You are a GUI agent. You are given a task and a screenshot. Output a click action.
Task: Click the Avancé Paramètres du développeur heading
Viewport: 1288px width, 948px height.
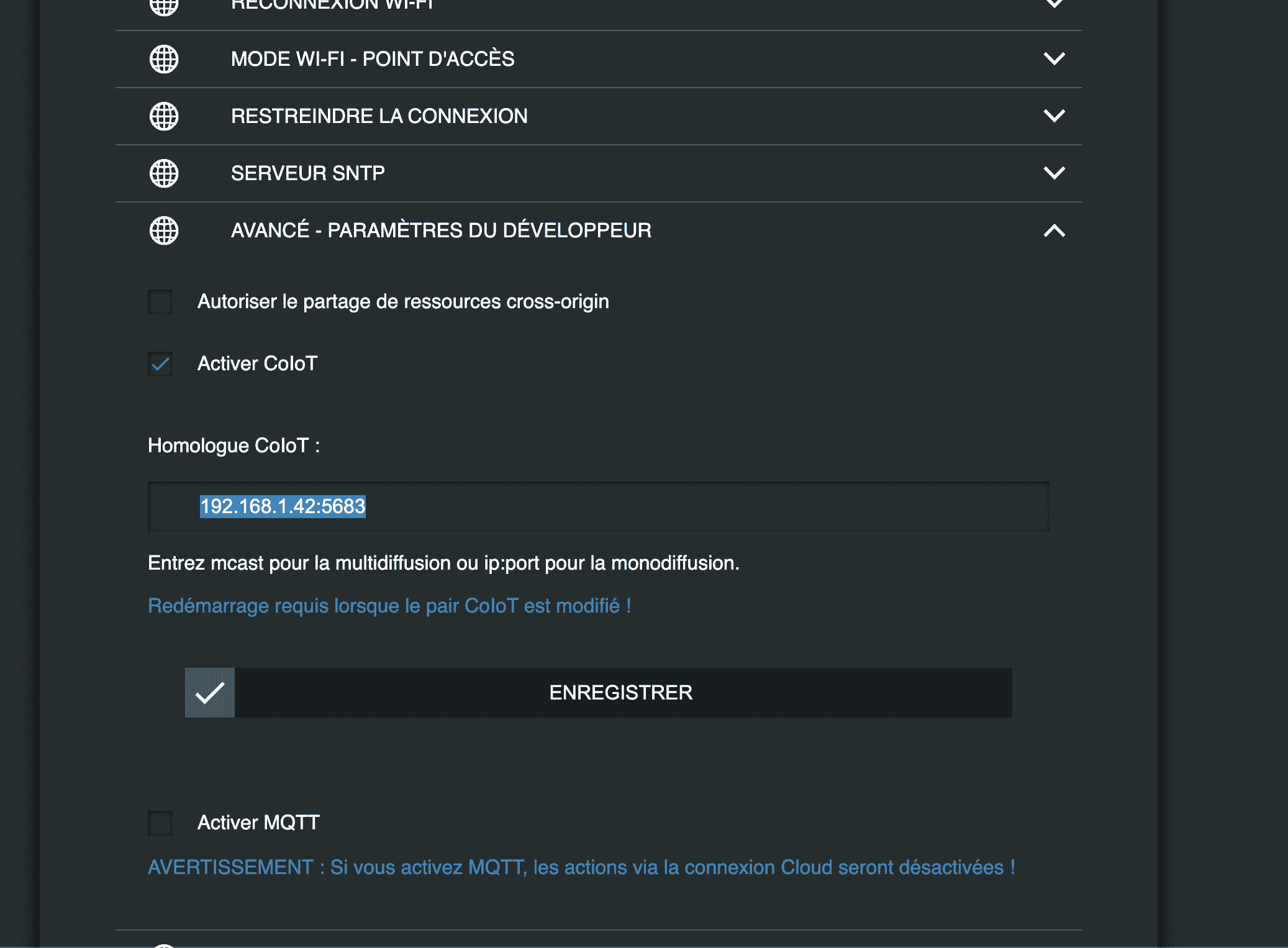442,230
